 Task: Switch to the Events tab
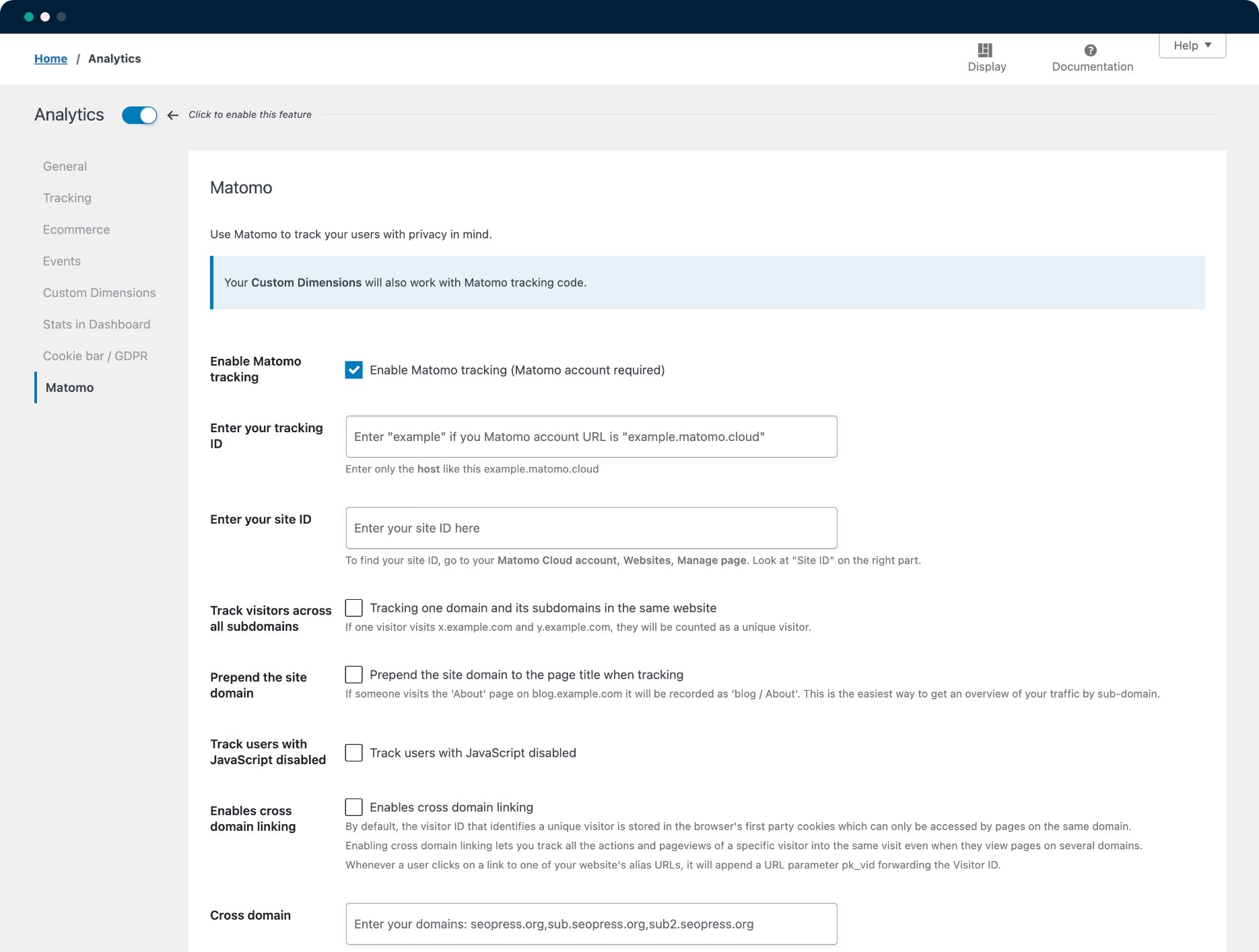pyautogui.click(x=62, y=261)
